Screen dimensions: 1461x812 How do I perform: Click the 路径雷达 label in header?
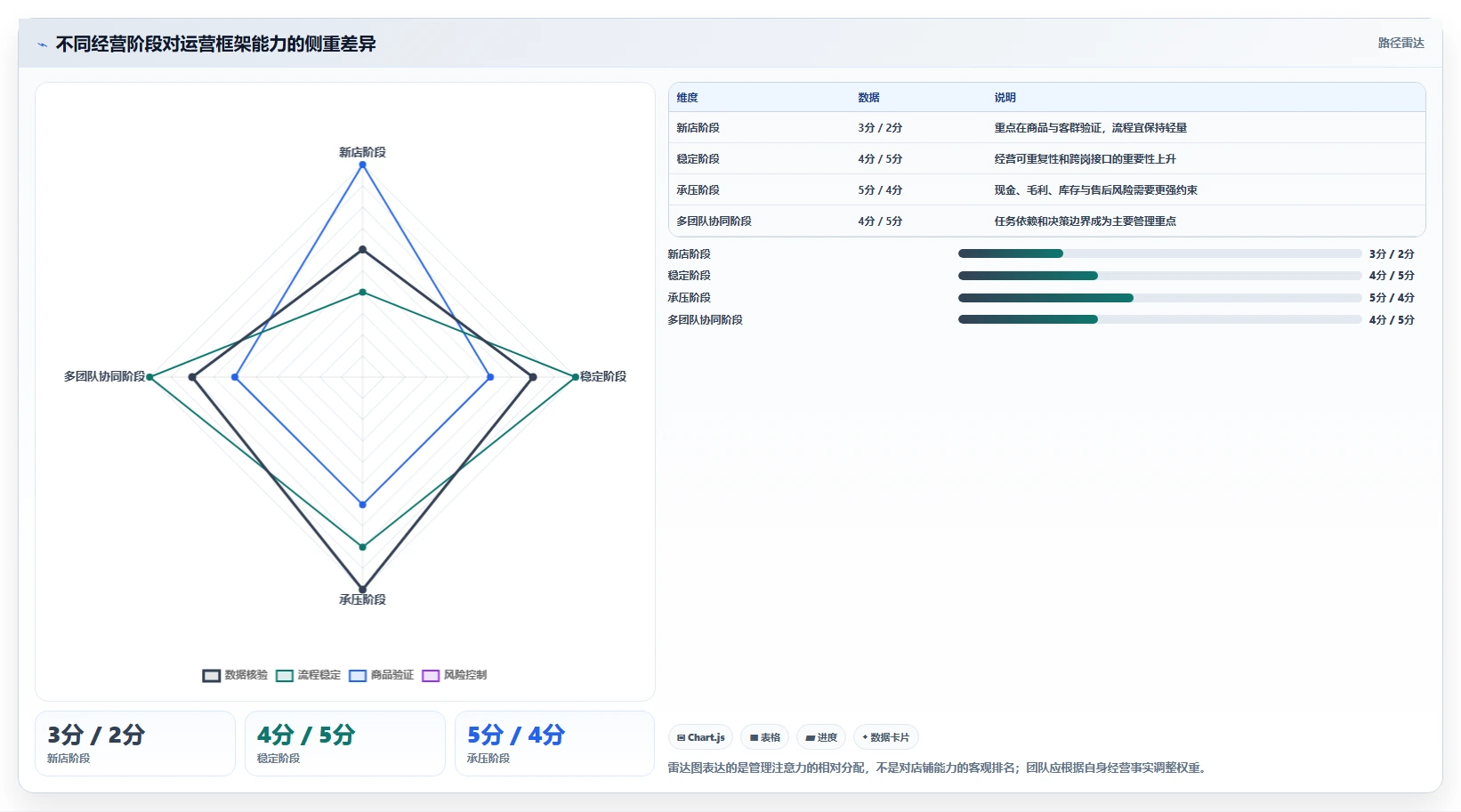tap(1400, 43)
